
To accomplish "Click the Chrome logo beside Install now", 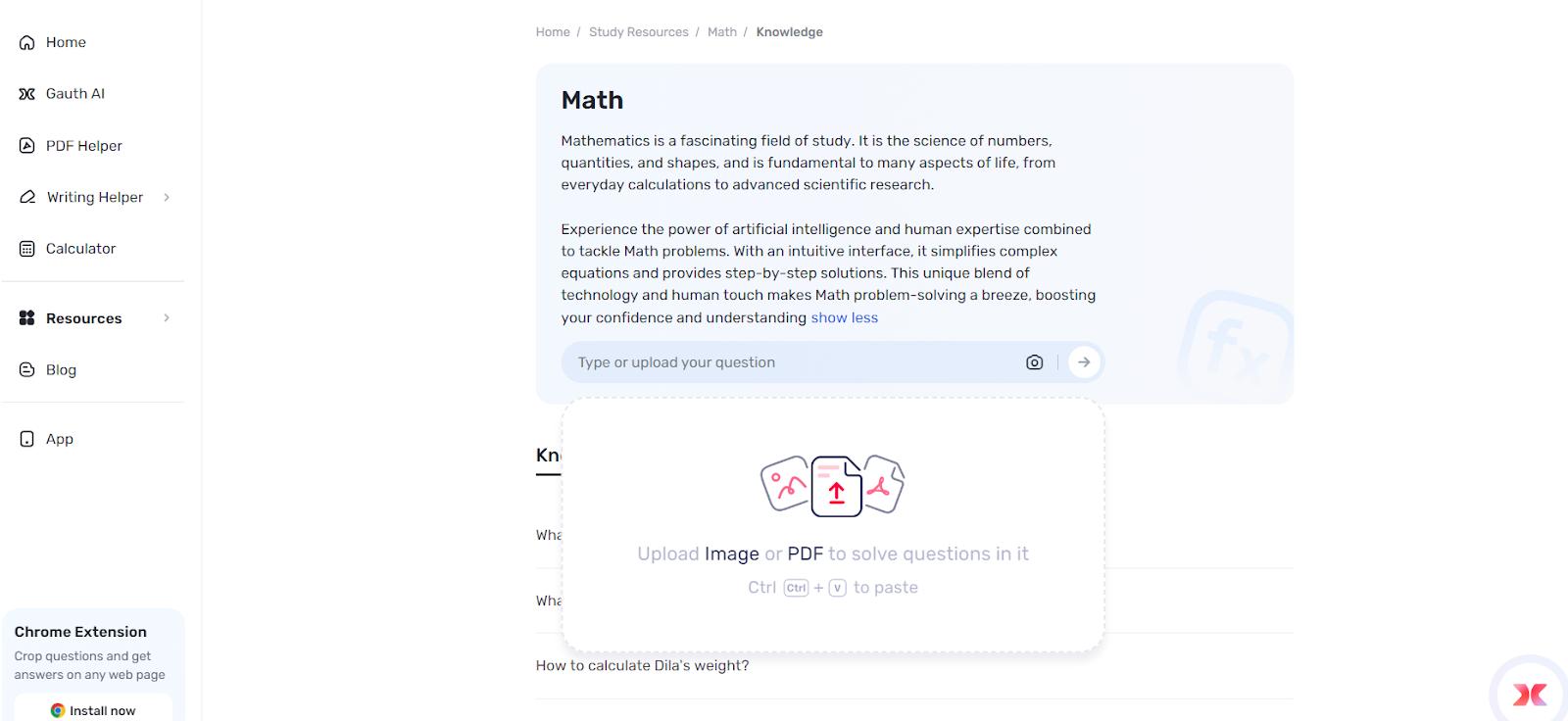I will tap(57, 709).
